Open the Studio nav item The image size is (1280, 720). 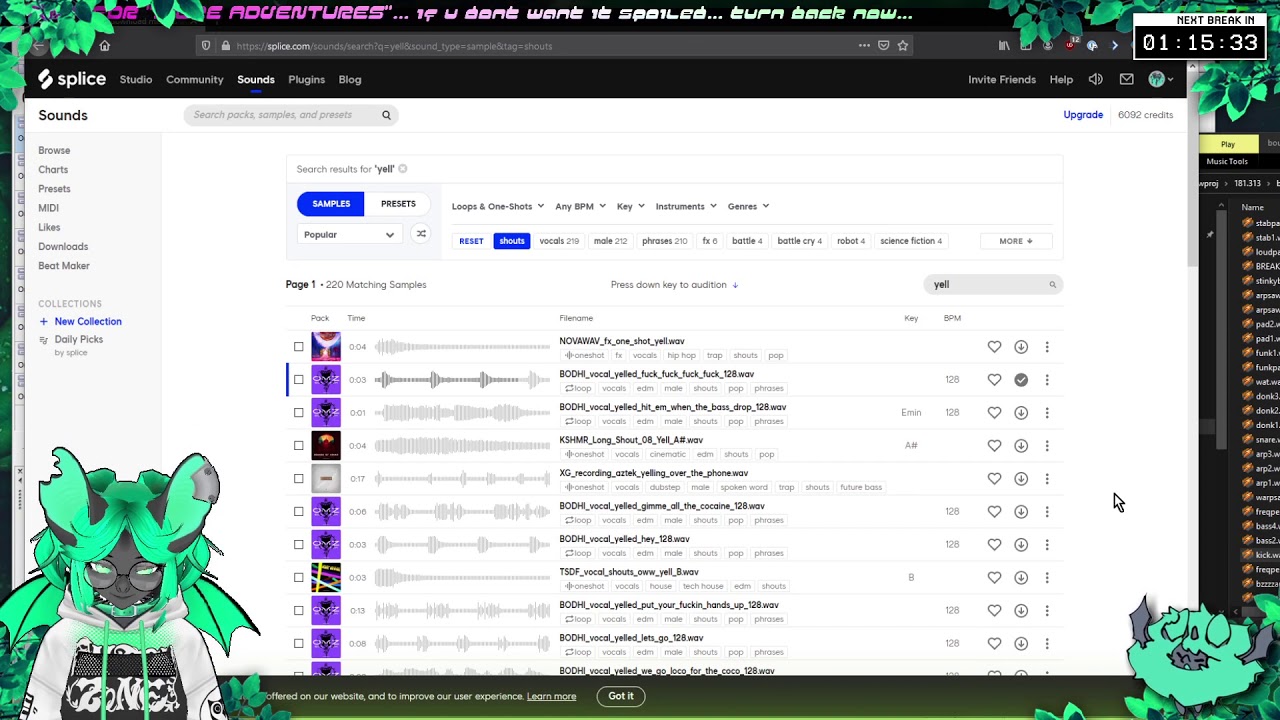(x=136, y=79)
